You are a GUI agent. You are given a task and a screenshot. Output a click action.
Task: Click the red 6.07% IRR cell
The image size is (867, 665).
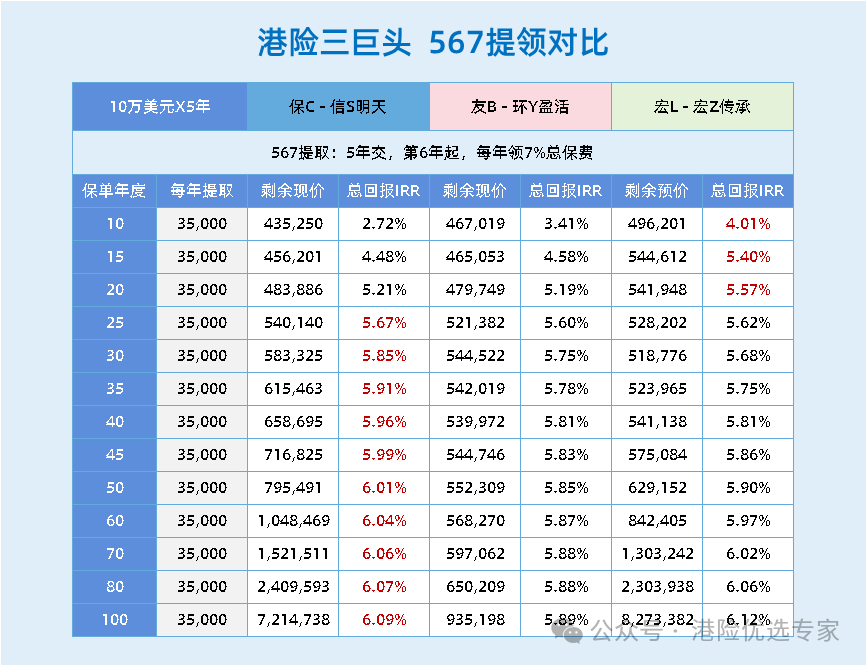384,587
